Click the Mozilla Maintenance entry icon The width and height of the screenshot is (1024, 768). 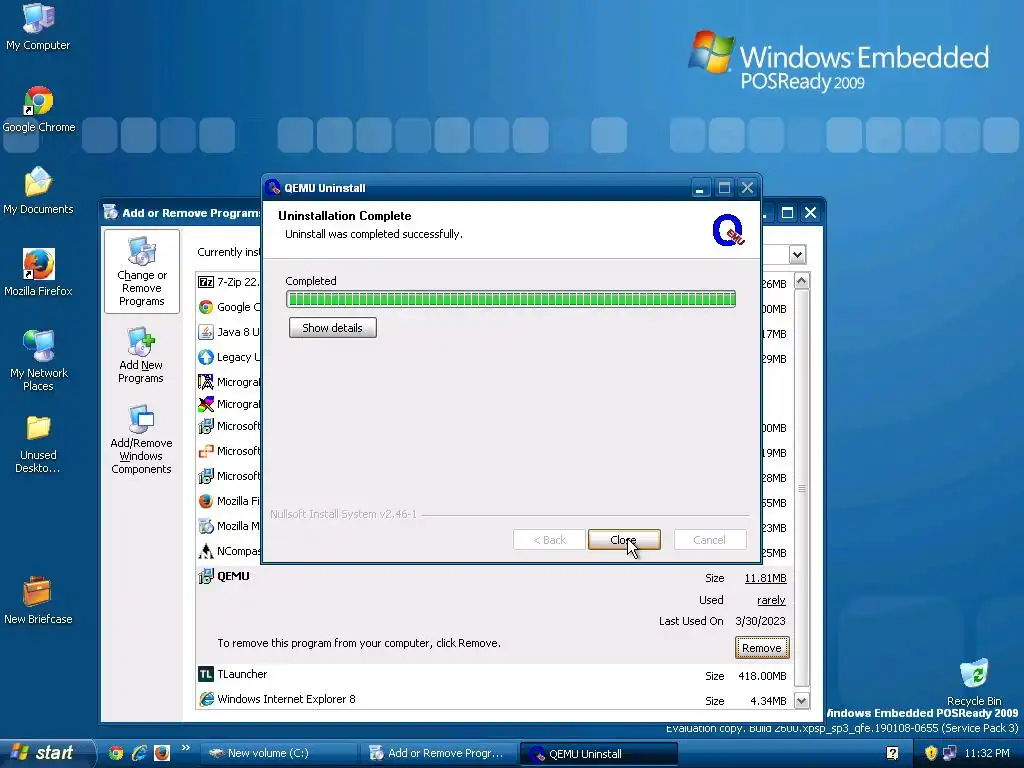pyautogui.click(x=206, y=526)
